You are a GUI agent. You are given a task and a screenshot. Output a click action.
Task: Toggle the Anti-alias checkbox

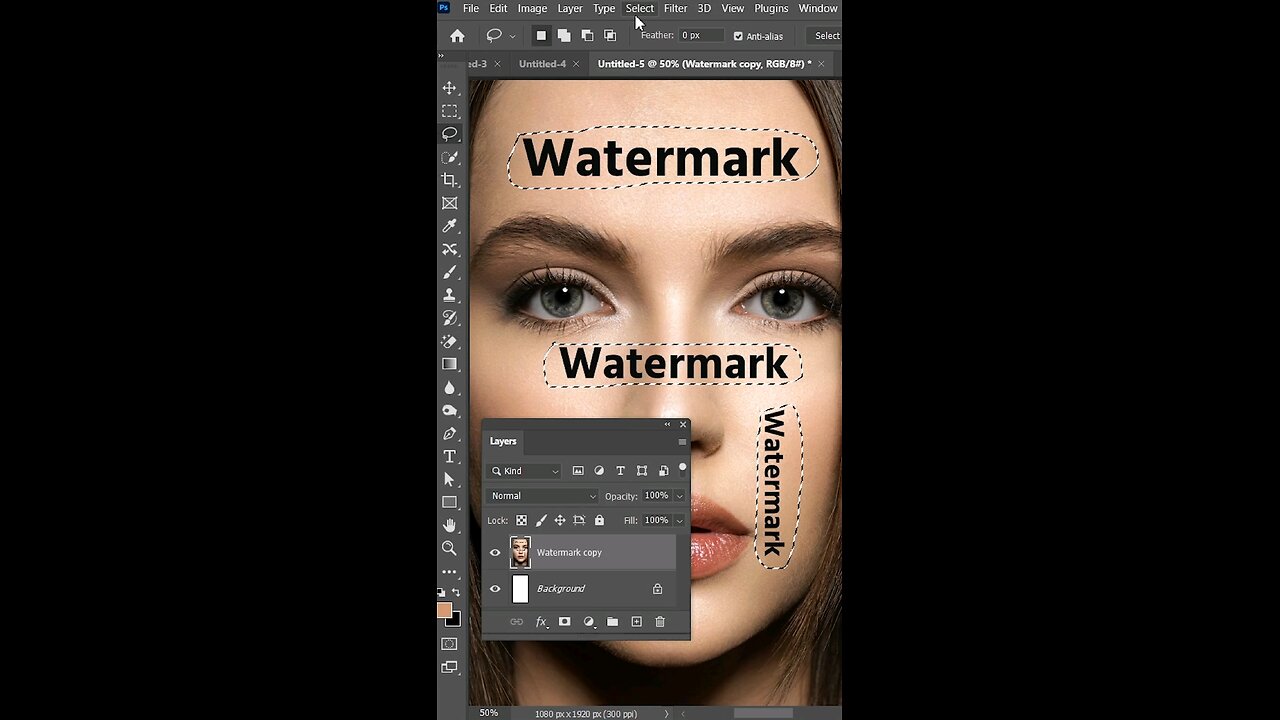click(738, 36)
